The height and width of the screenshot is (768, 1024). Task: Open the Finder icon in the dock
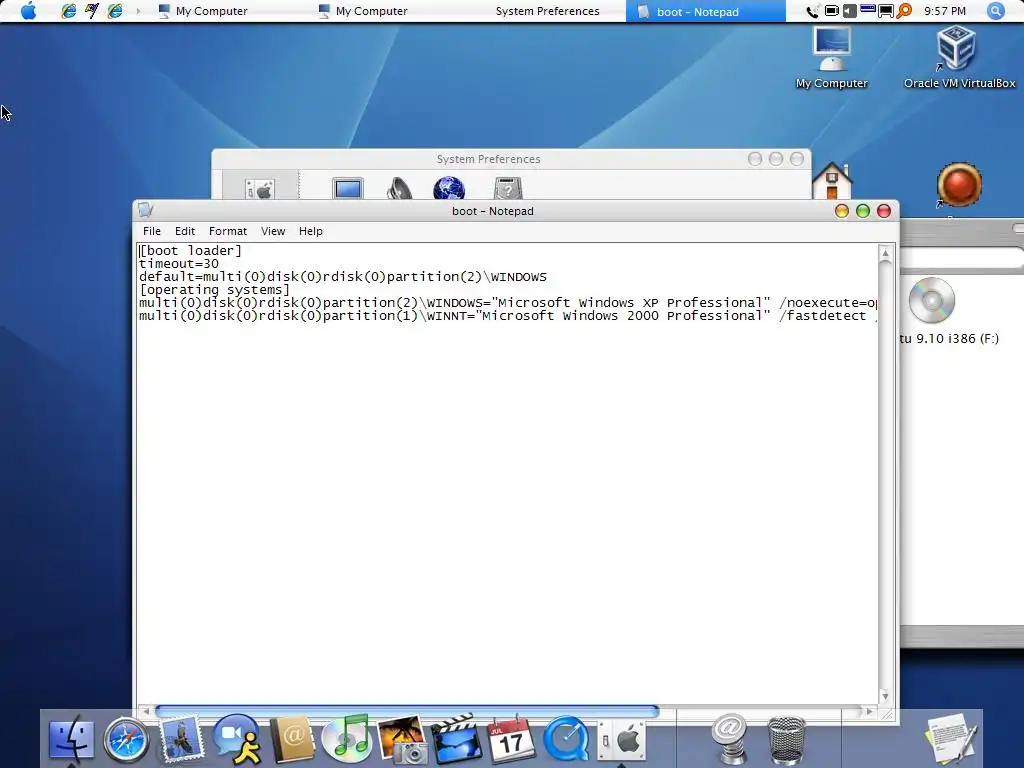tap(72, 740)
